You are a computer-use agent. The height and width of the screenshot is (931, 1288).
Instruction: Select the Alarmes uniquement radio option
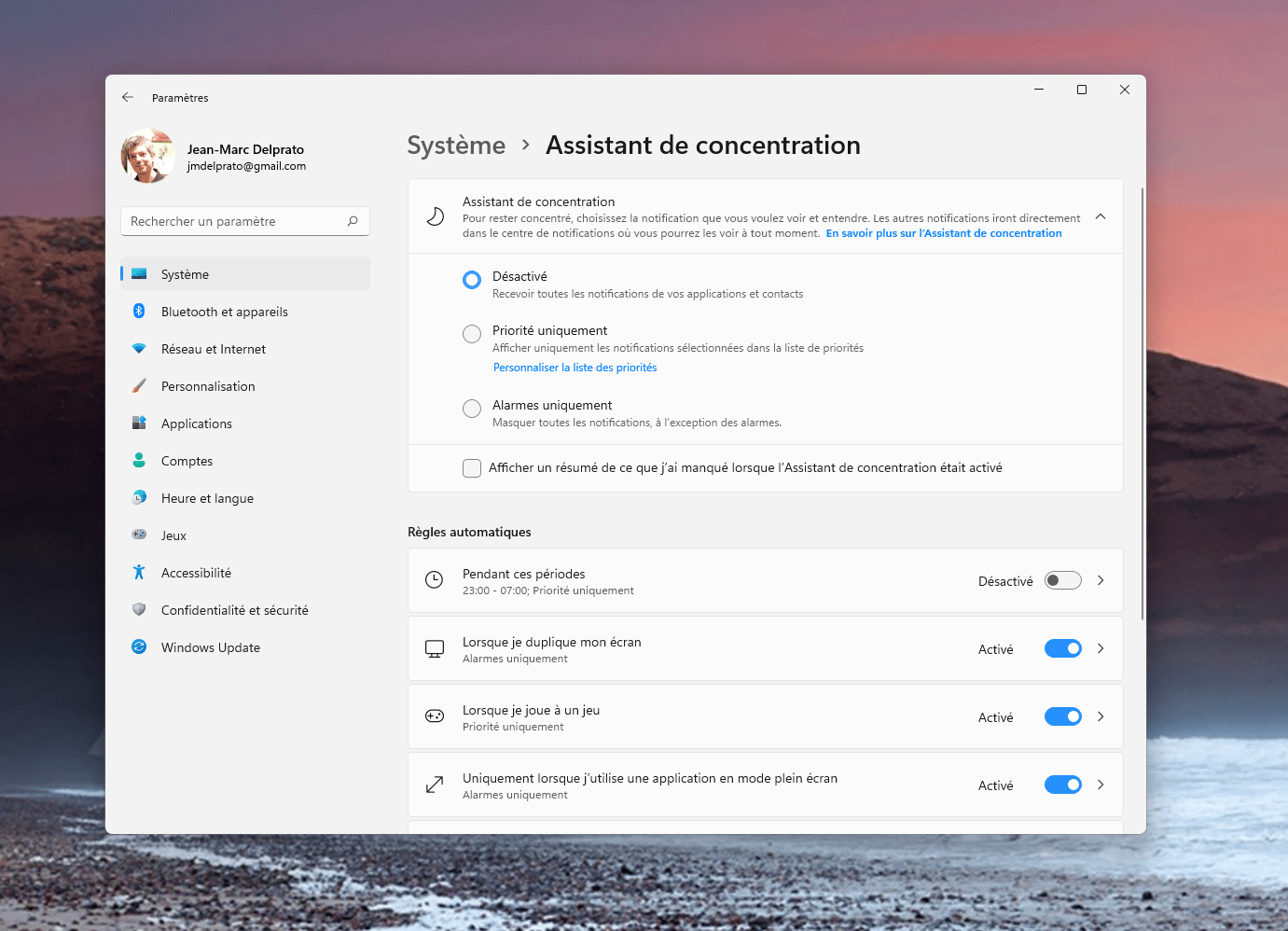point(472,409)
